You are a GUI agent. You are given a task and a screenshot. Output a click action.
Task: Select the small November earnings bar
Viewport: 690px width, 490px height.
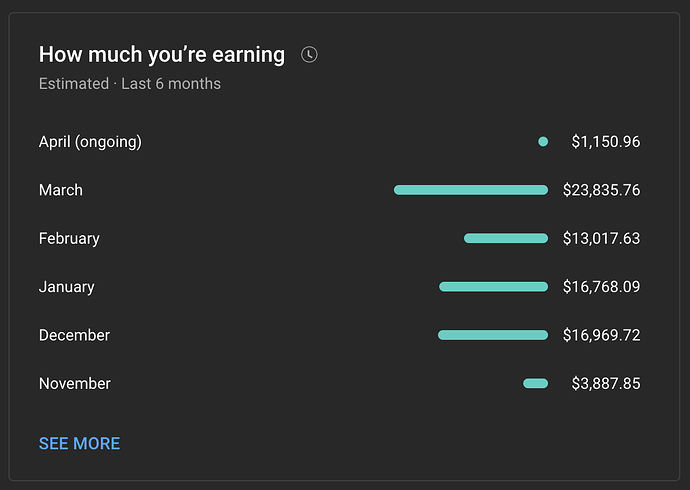pos(536,384)
